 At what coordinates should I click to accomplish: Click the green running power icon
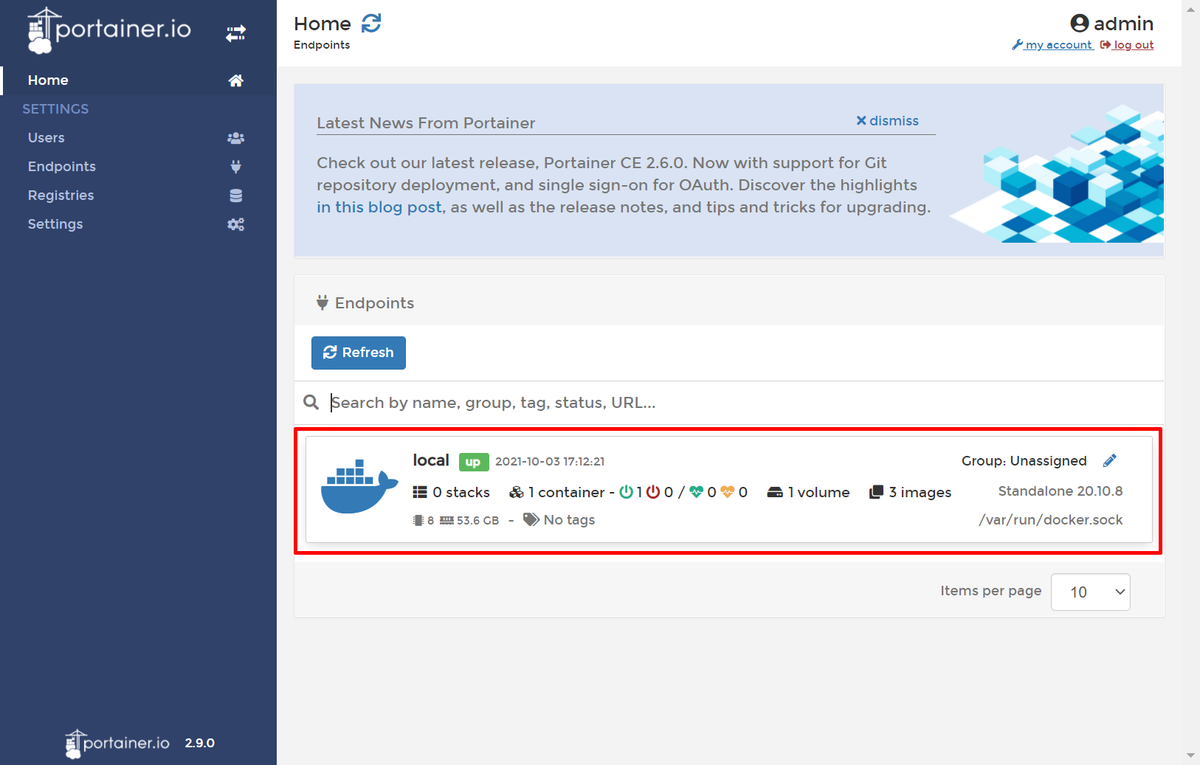pyautogui.click(x=626, y=492)
